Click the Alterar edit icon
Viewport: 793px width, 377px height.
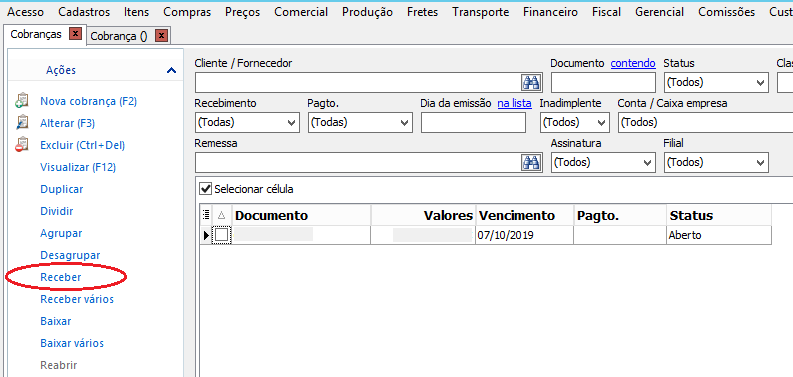pos(22,123)
